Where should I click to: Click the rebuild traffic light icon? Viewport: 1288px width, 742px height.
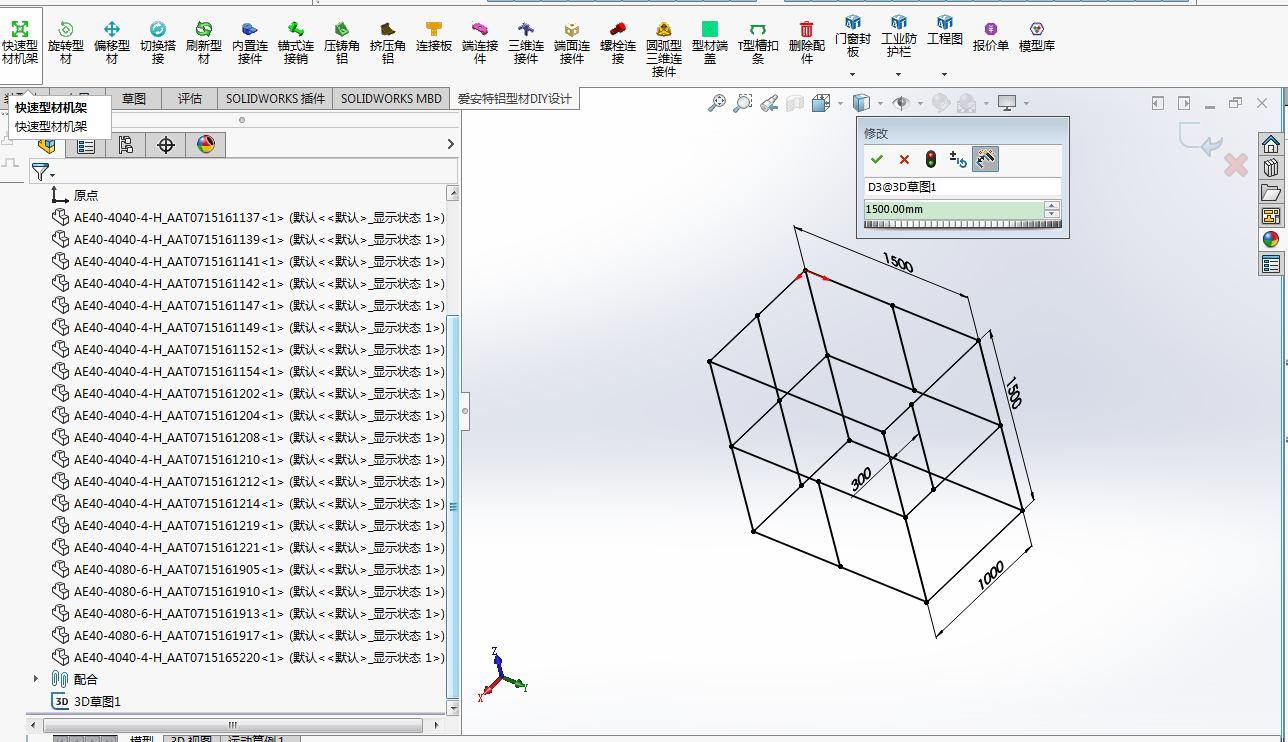click(931, 159)
